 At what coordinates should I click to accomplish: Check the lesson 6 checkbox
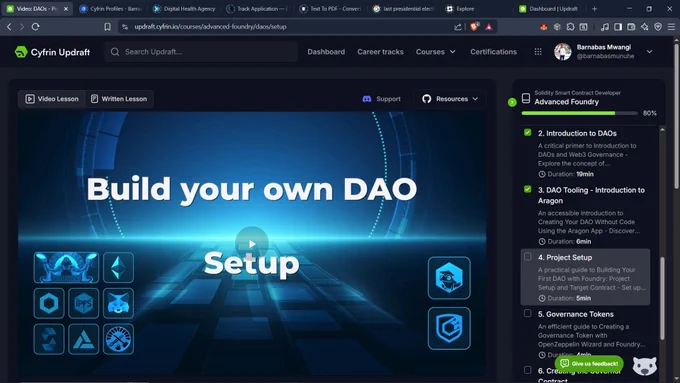coord(527,370)
